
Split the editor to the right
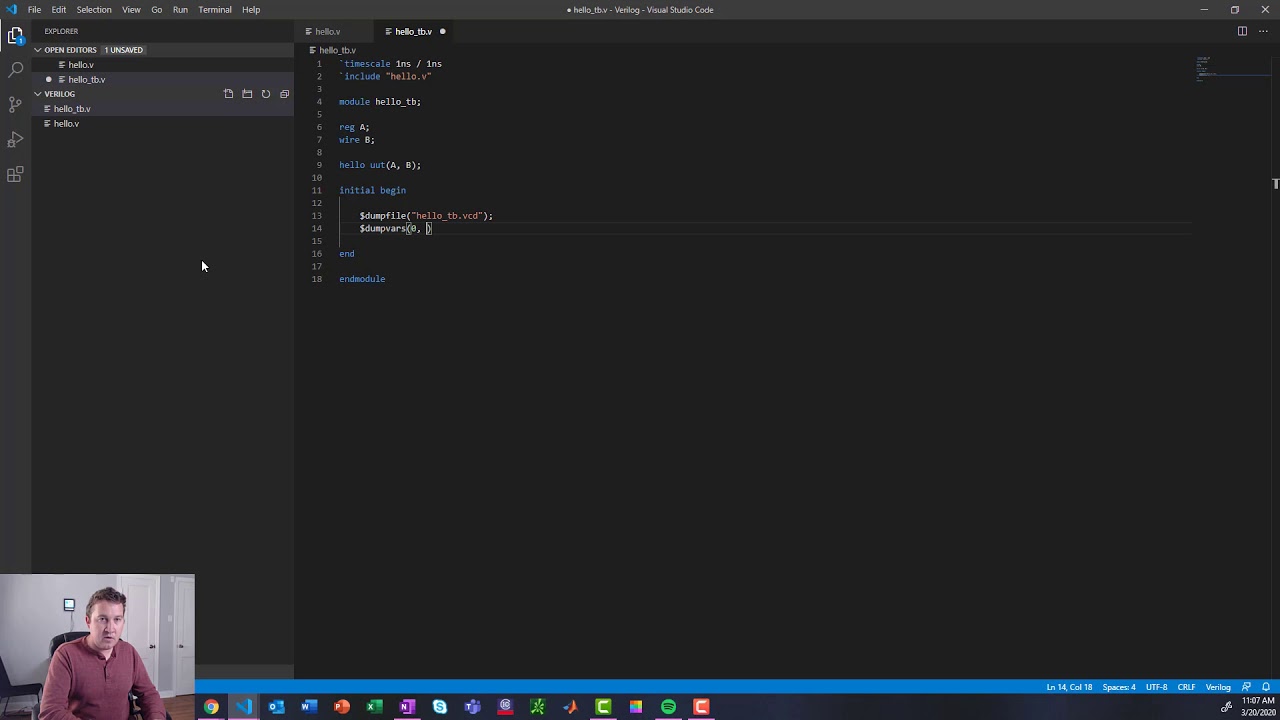[x=1242, y=31]
